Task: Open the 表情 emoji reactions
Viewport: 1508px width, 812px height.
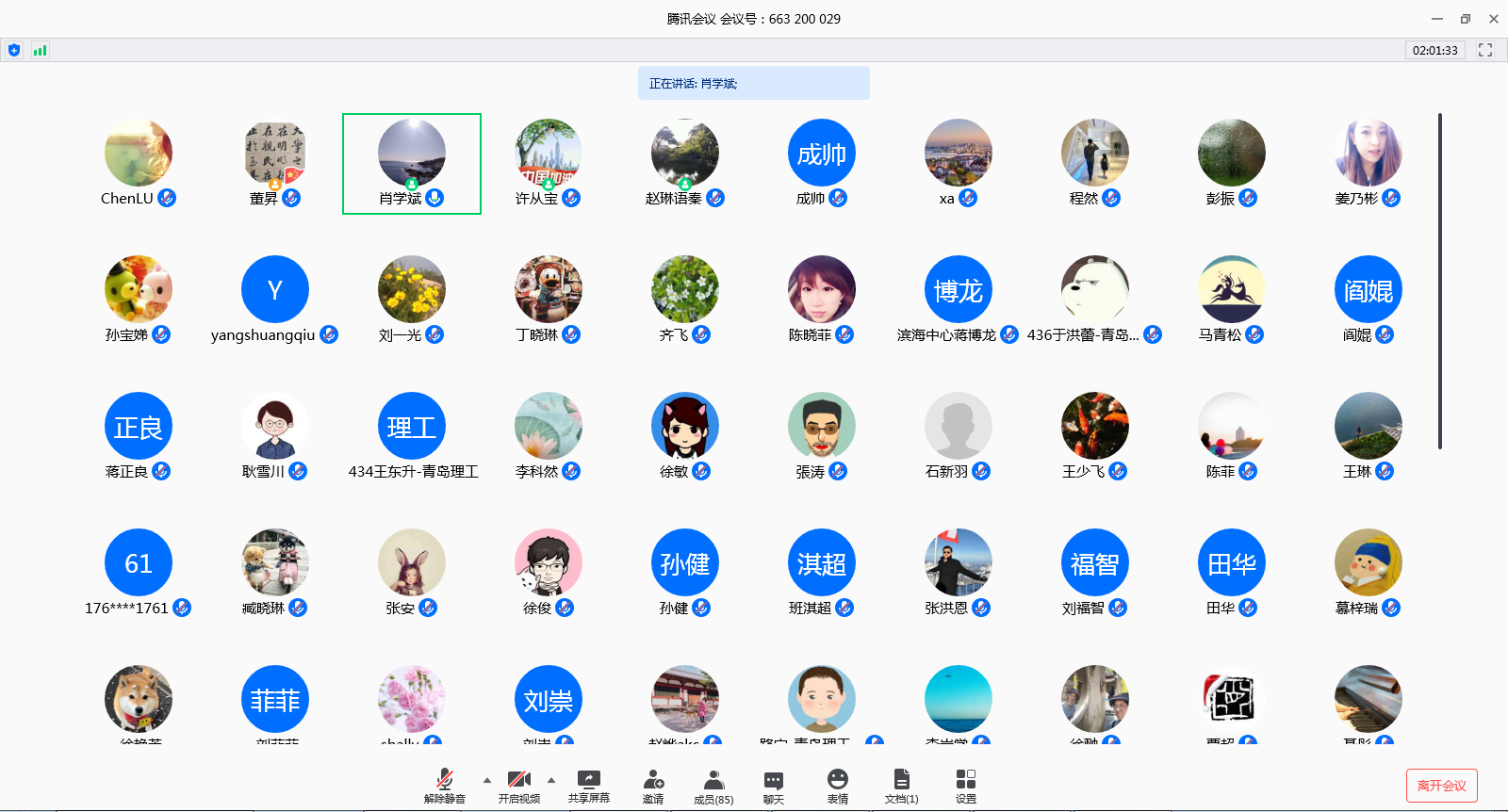Action: click(x=837, y=786)
